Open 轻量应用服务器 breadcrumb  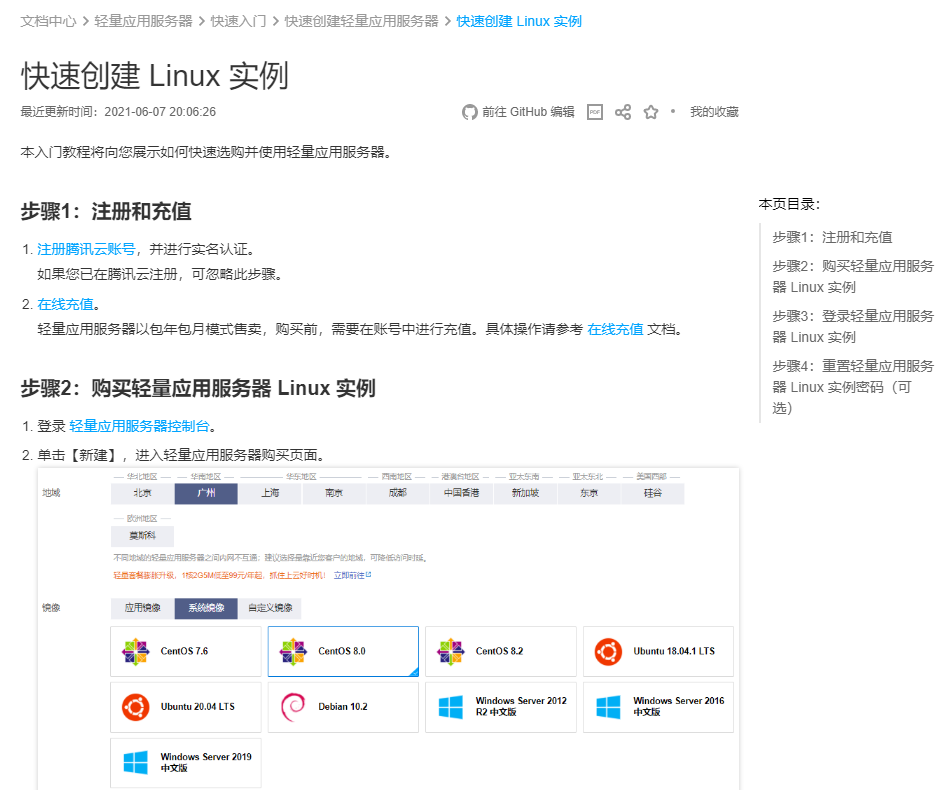[x=143, y=21]
